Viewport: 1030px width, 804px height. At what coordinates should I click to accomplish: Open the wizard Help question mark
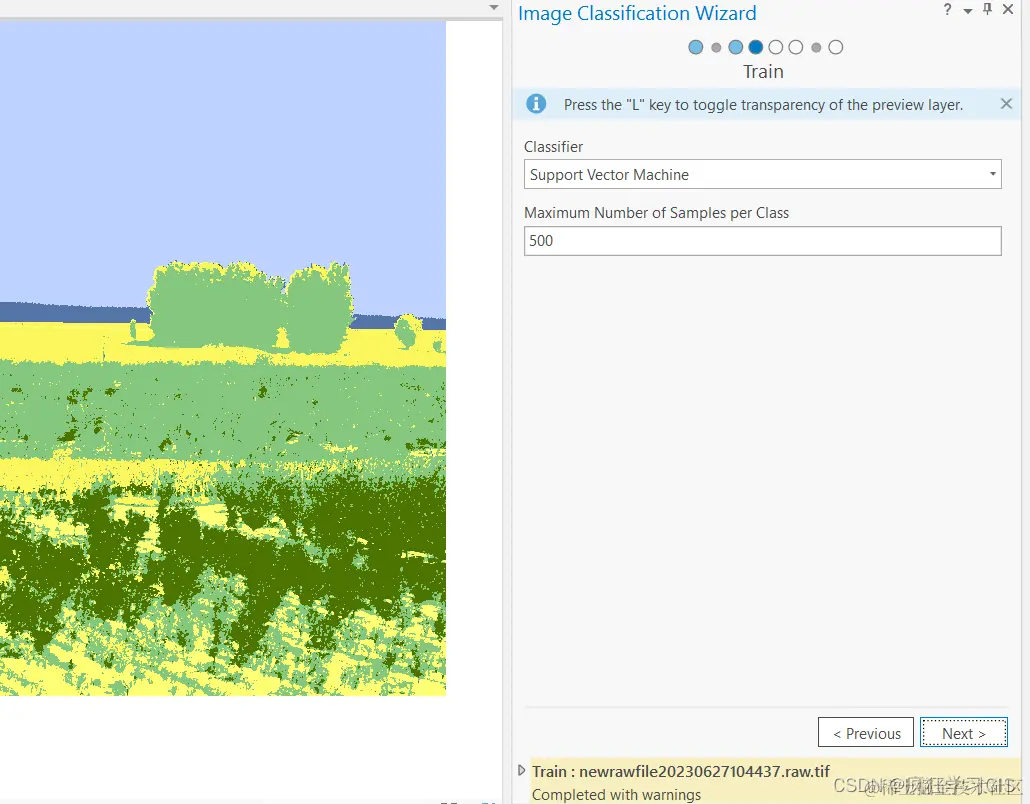947,9
